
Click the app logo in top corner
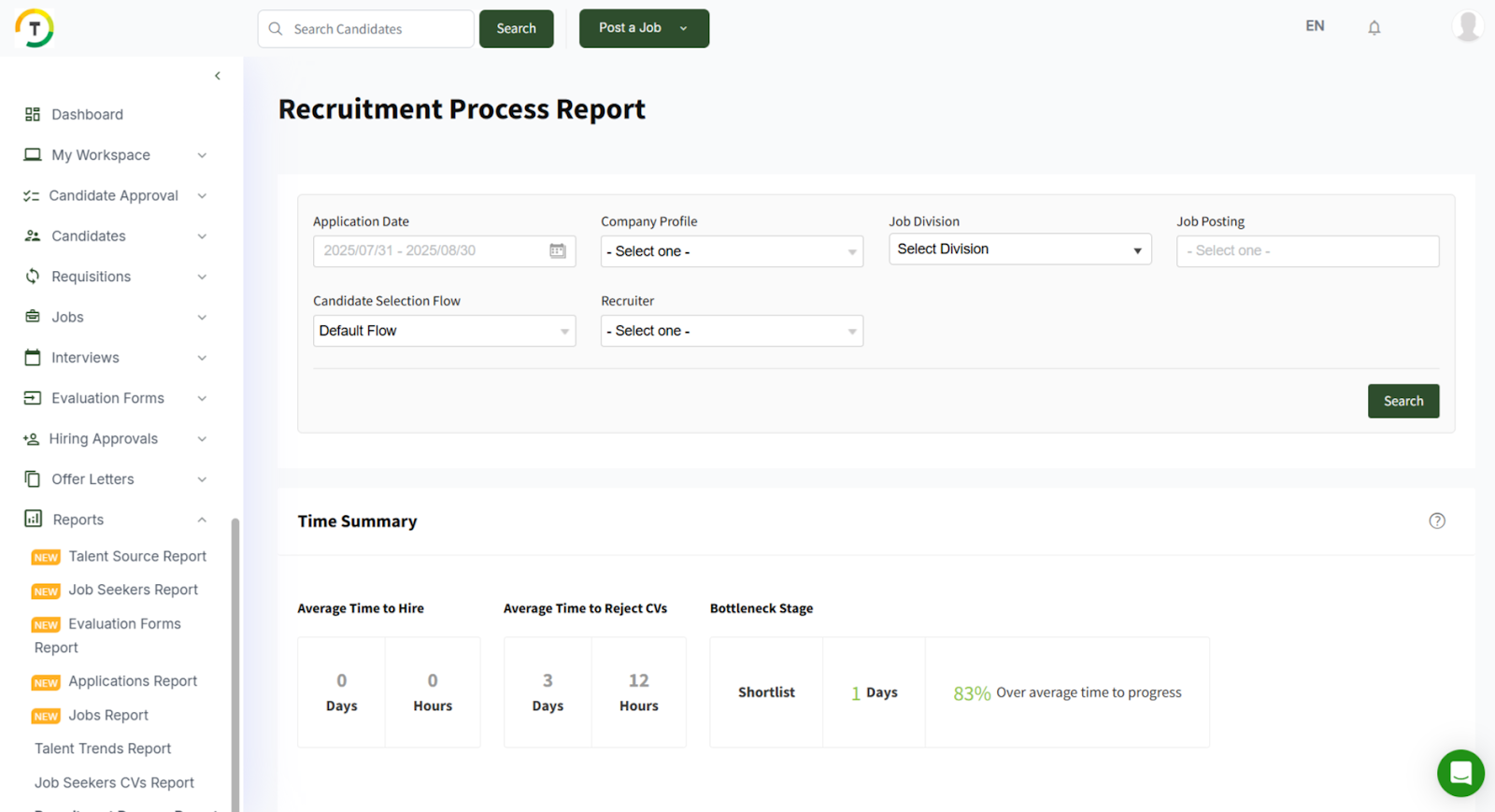click(x=35, y=28)
